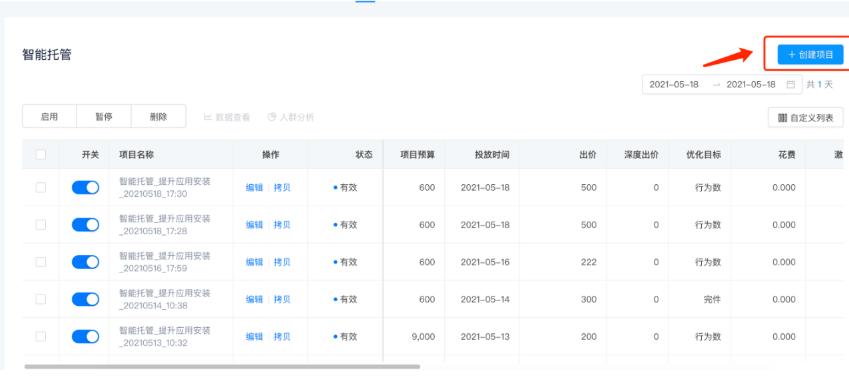This screenshot has height=387, width=849.
Task: Open project name ending _20210513_10:32
Action: 165,337
